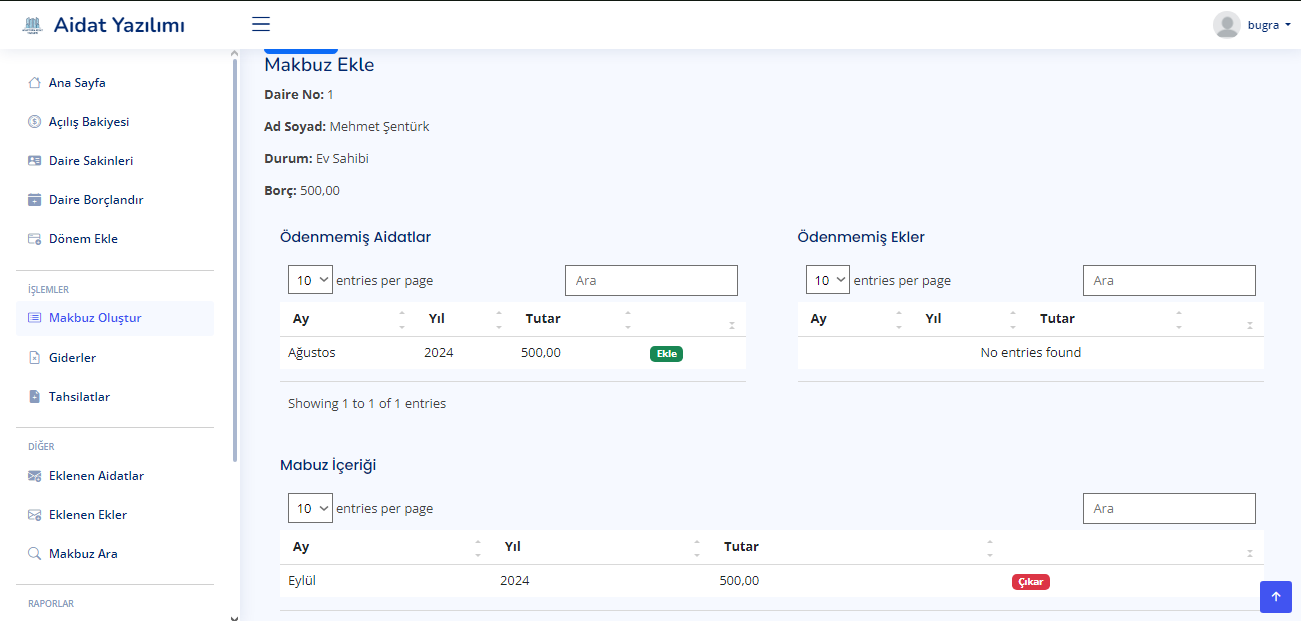This screenshot has width=1301, height=621.
Task: Change entries per page in Mabuz İçeriği
Action: point(310,508)
